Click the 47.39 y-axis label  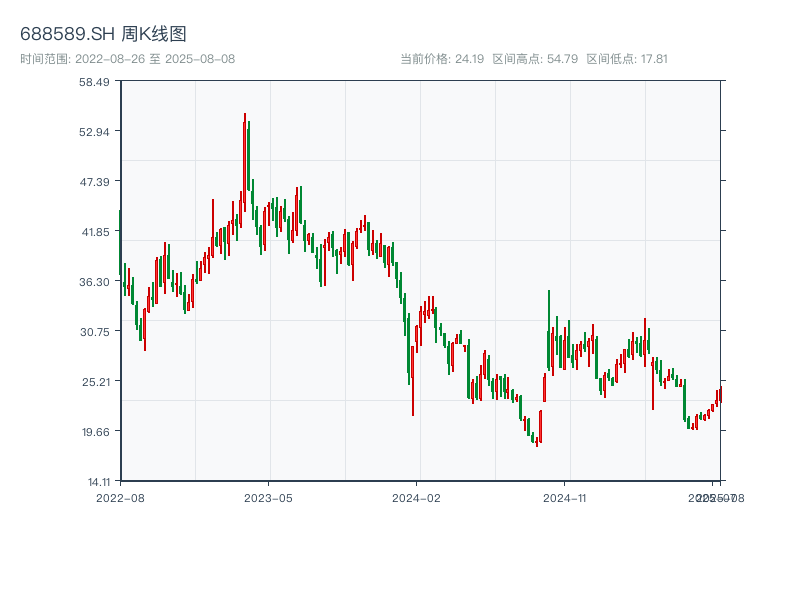(95, 182)
